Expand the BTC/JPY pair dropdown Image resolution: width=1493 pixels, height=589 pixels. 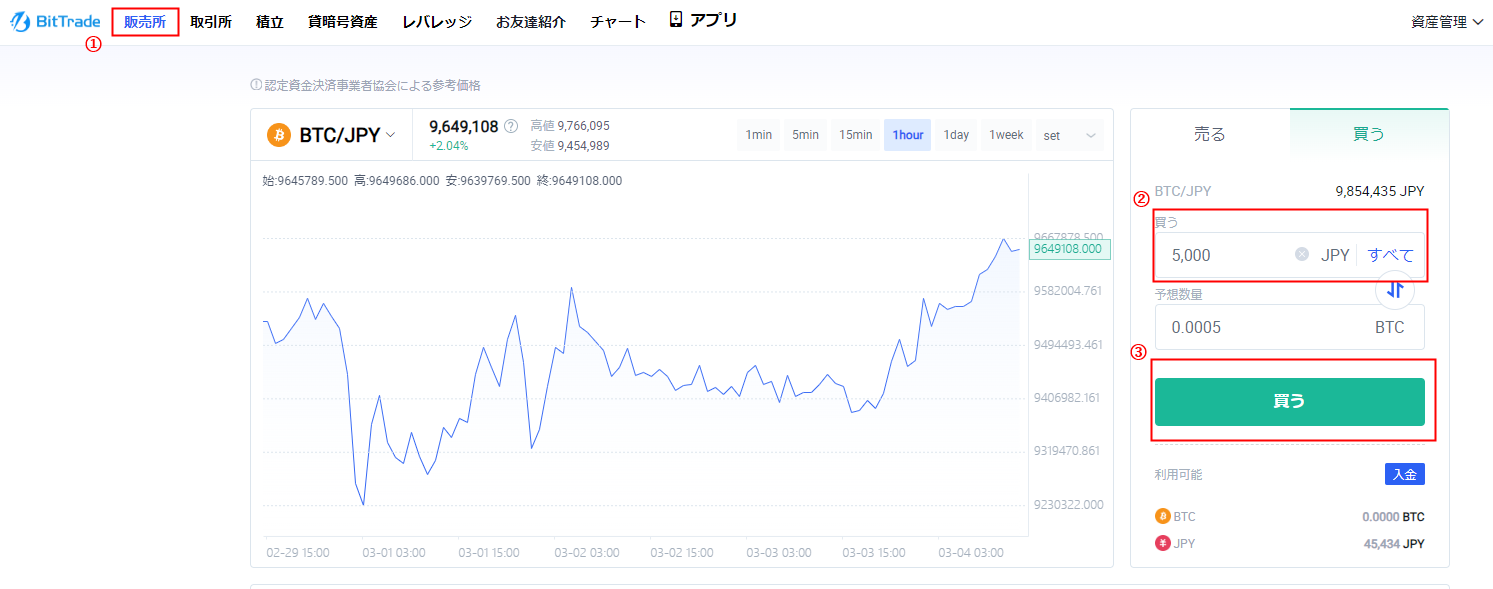click(391, 135)
